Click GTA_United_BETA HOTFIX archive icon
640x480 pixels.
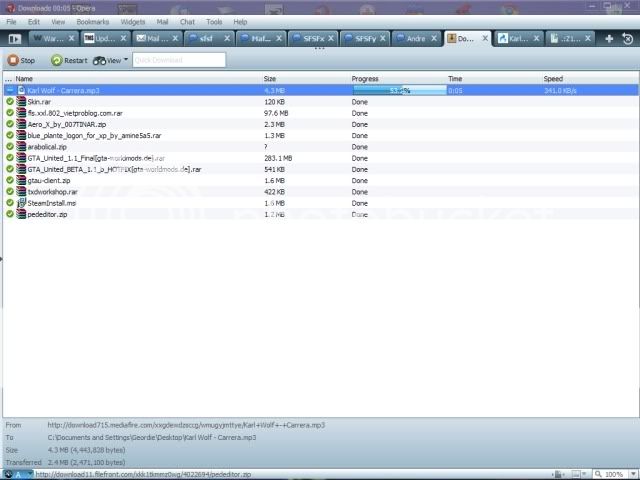click(21, 169)
